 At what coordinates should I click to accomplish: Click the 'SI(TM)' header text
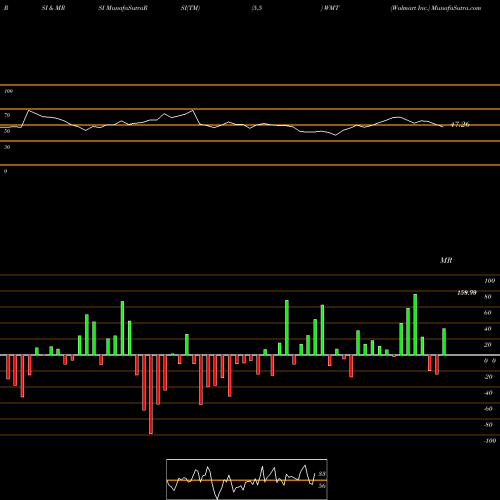190,8
